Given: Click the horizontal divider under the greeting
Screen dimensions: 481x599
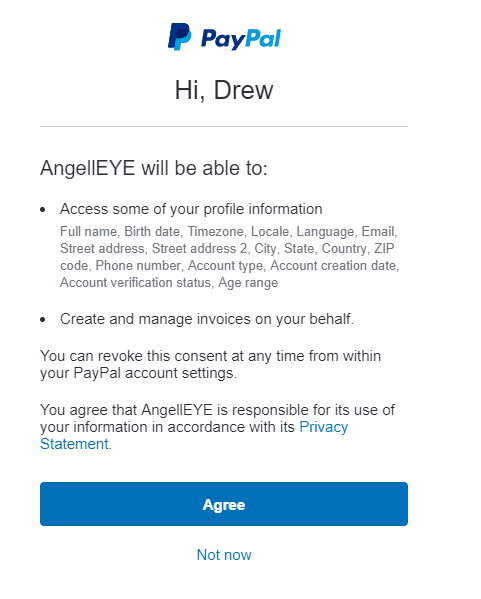Looking at the screenshot, I should [x=224, y=126].
